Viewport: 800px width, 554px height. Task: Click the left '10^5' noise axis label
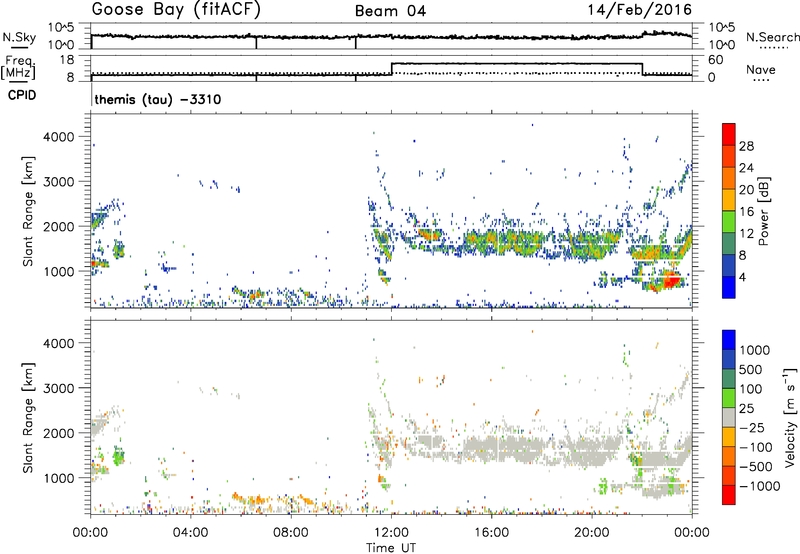click(61, 28)
